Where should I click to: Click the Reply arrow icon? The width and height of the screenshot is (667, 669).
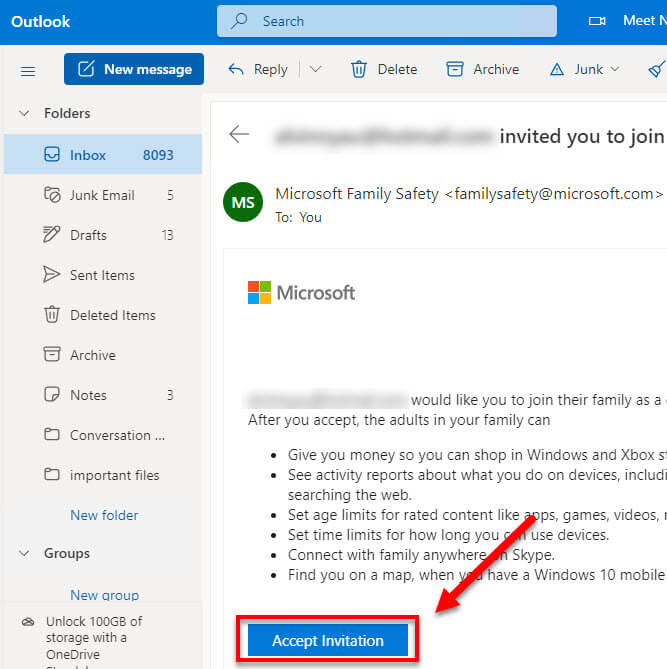point(236,69)
